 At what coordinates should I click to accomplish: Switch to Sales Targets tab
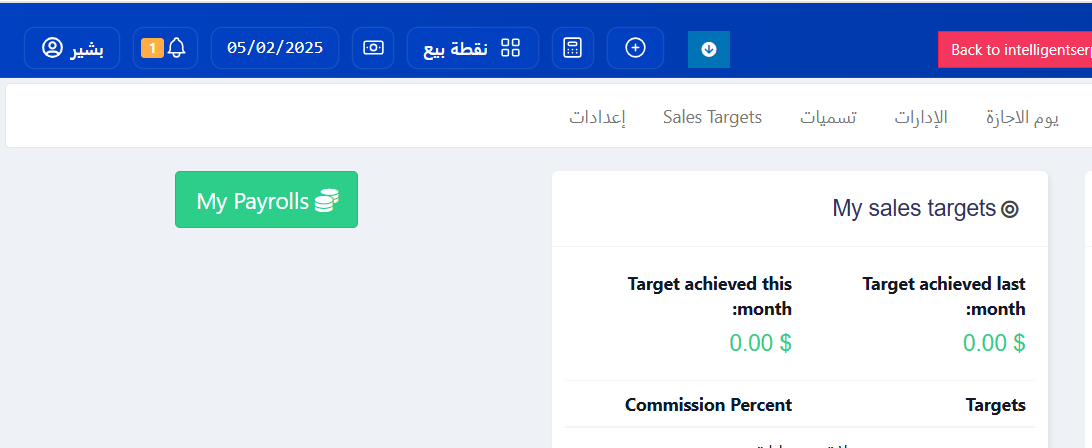(x=712, y=117)
